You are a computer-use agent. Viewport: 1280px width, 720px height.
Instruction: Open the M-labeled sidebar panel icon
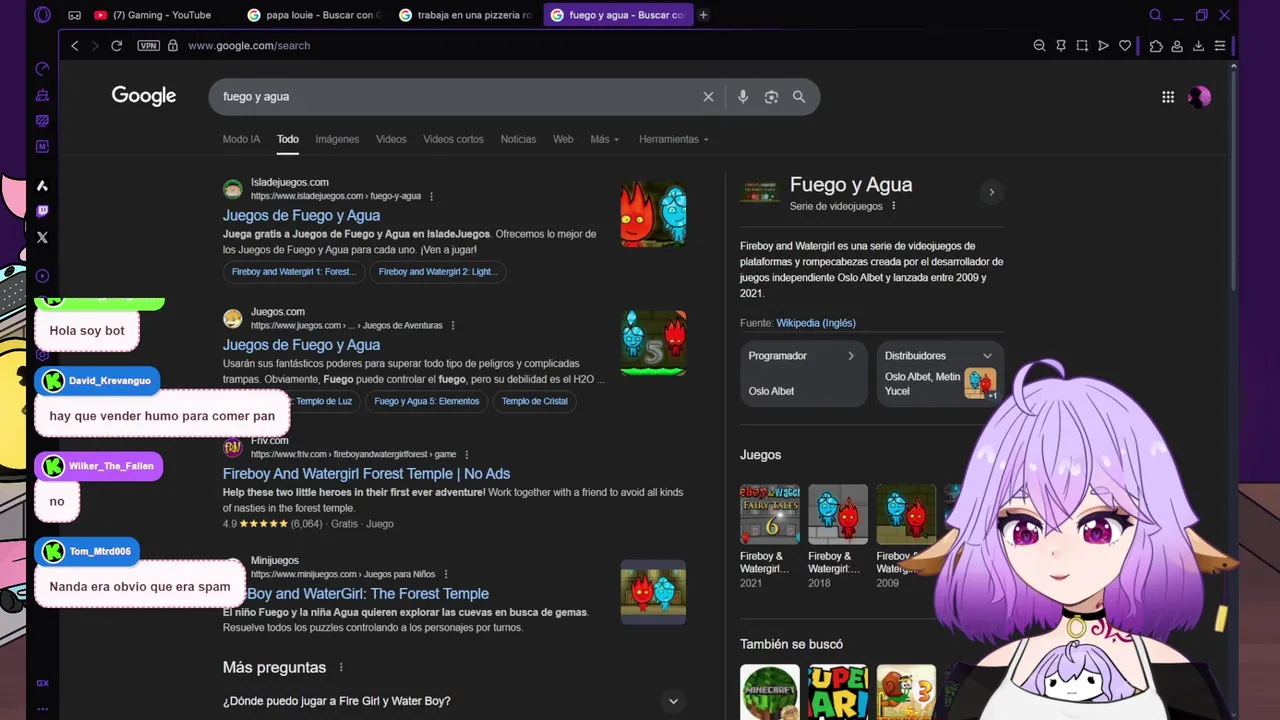tap(42, 146)
